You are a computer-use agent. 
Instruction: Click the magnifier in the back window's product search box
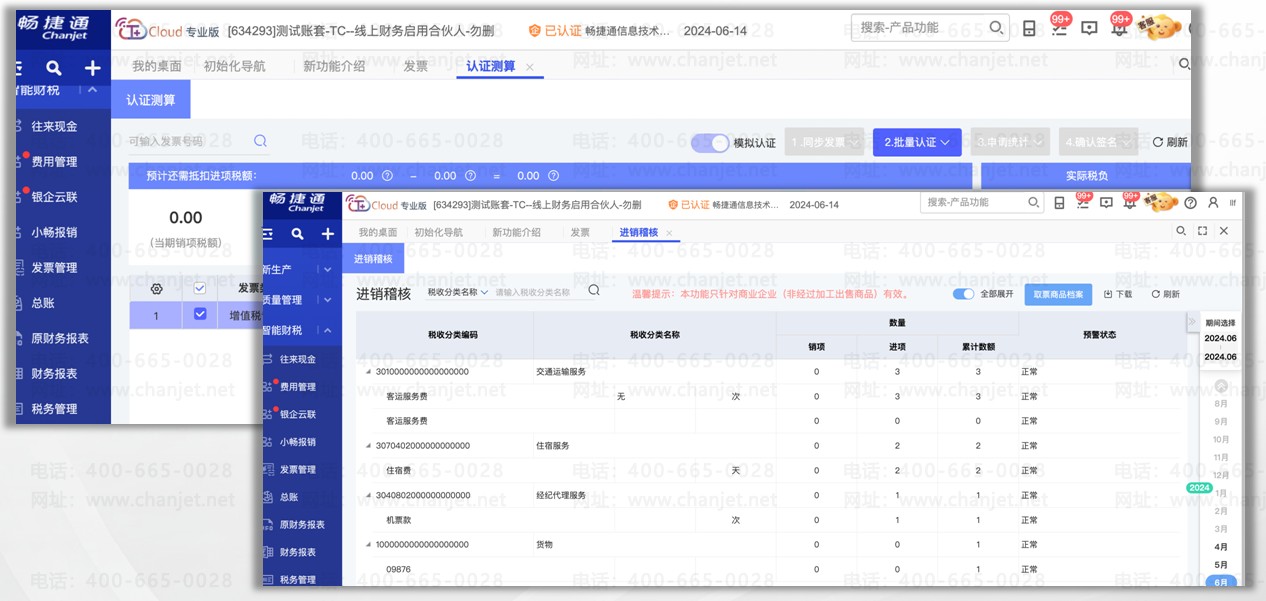tap(996, 28)
